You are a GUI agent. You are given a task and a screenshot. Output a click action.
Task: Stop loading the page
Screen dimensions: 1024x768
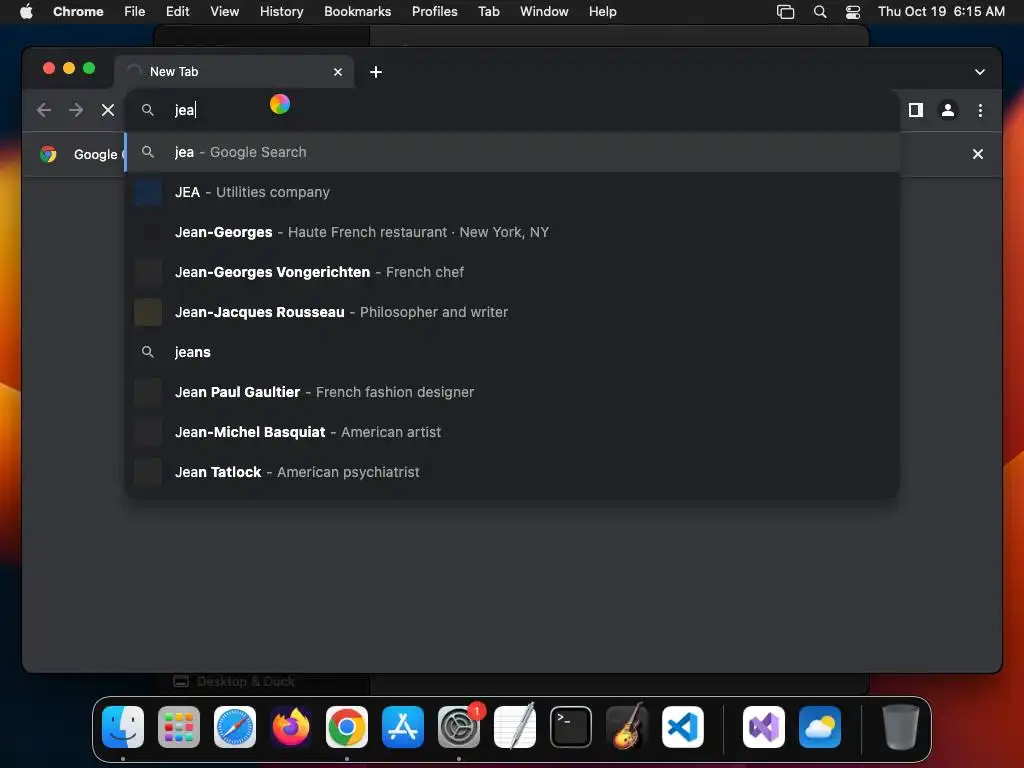[x=108, y=110]
